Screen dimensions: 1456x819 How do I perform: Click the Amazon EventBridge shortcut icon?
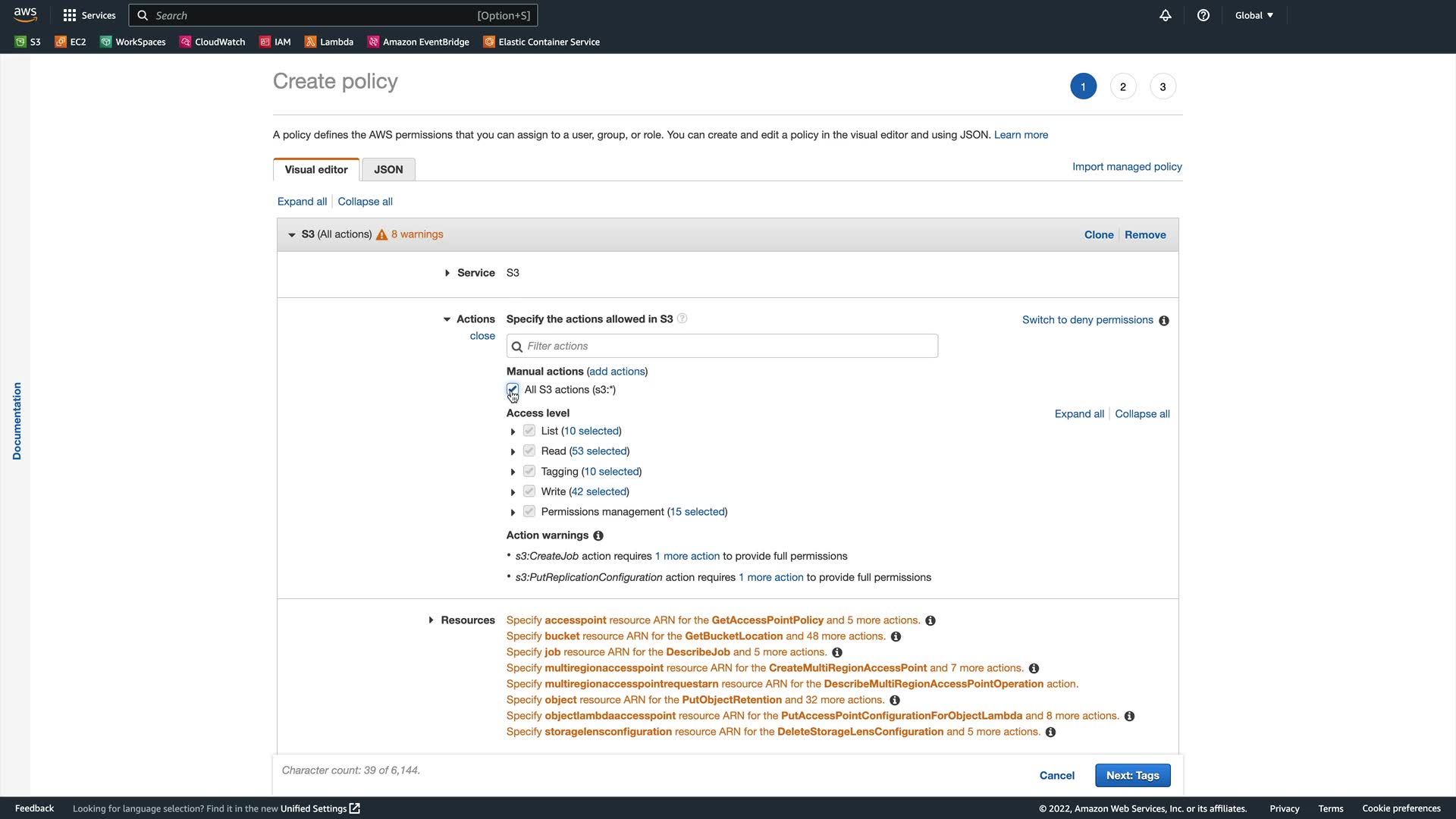tap(373, 42)
